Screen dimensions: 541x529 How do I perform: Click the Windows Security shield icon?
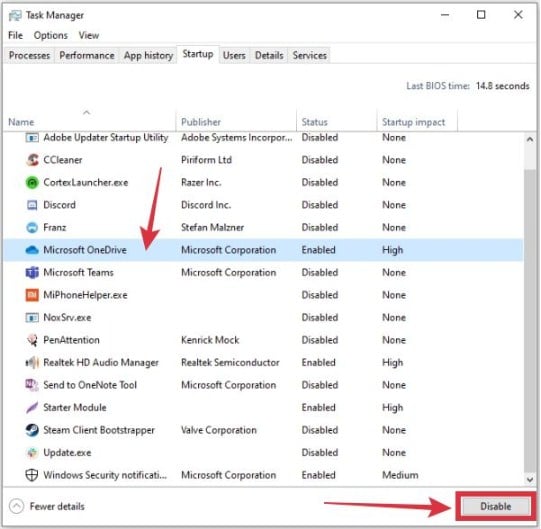(32, 475)
